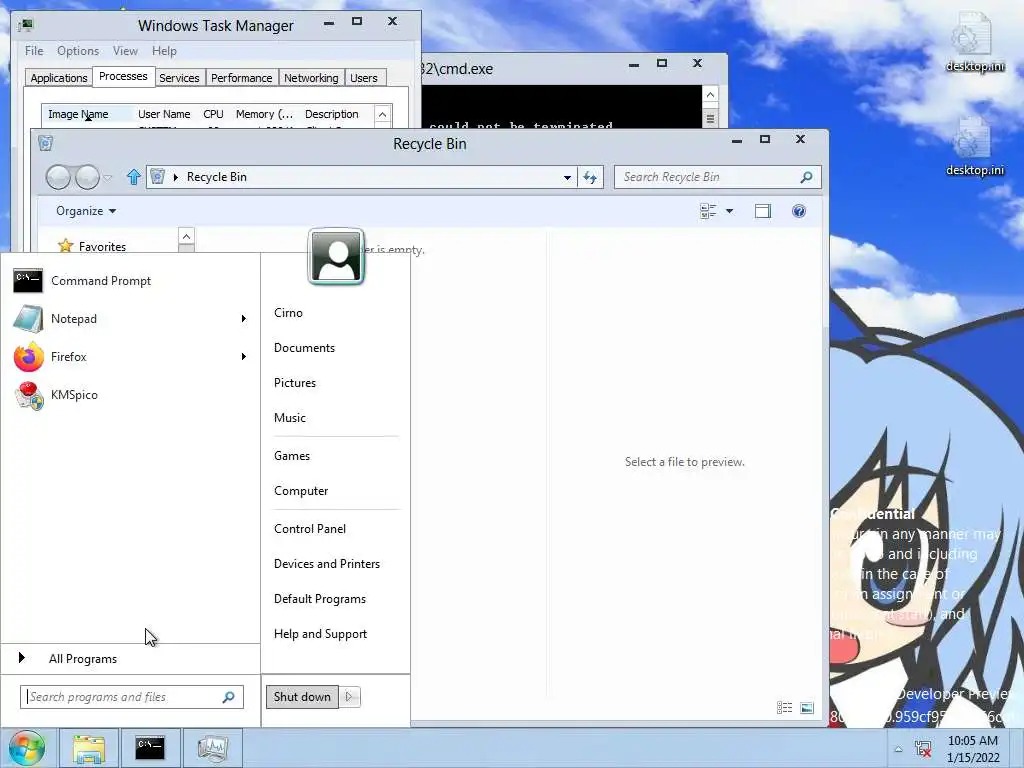Click the network disconnected tray icon
Viewport: 1024px width, 768px height.
pyautogui.click(x=923, y=749)
